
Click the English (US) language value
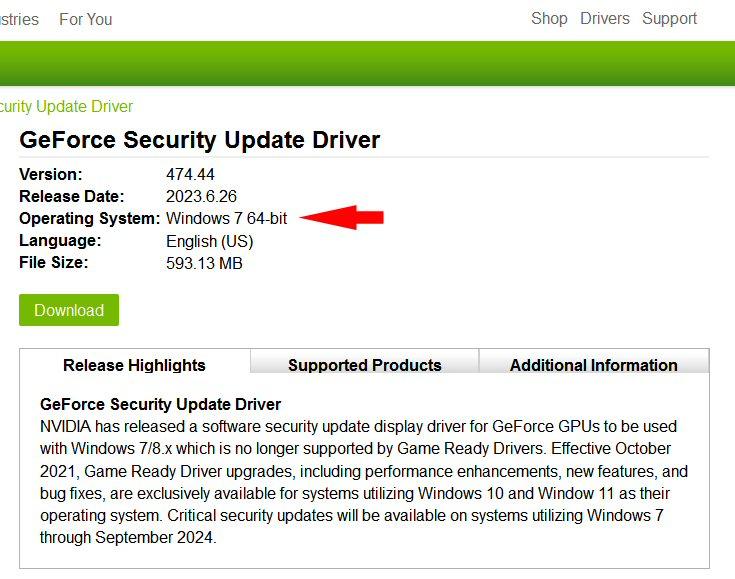click(x=210, y=241)
